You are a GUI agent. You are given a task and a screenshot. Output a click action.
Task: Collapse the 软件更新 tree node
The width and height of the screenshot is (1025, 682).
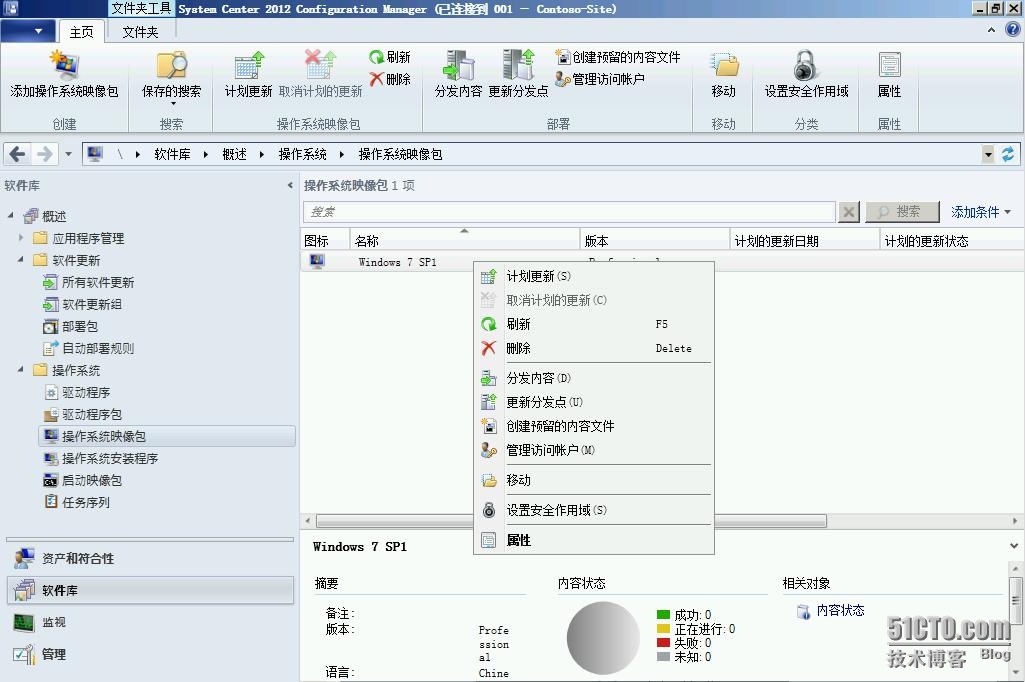(21, 260)
